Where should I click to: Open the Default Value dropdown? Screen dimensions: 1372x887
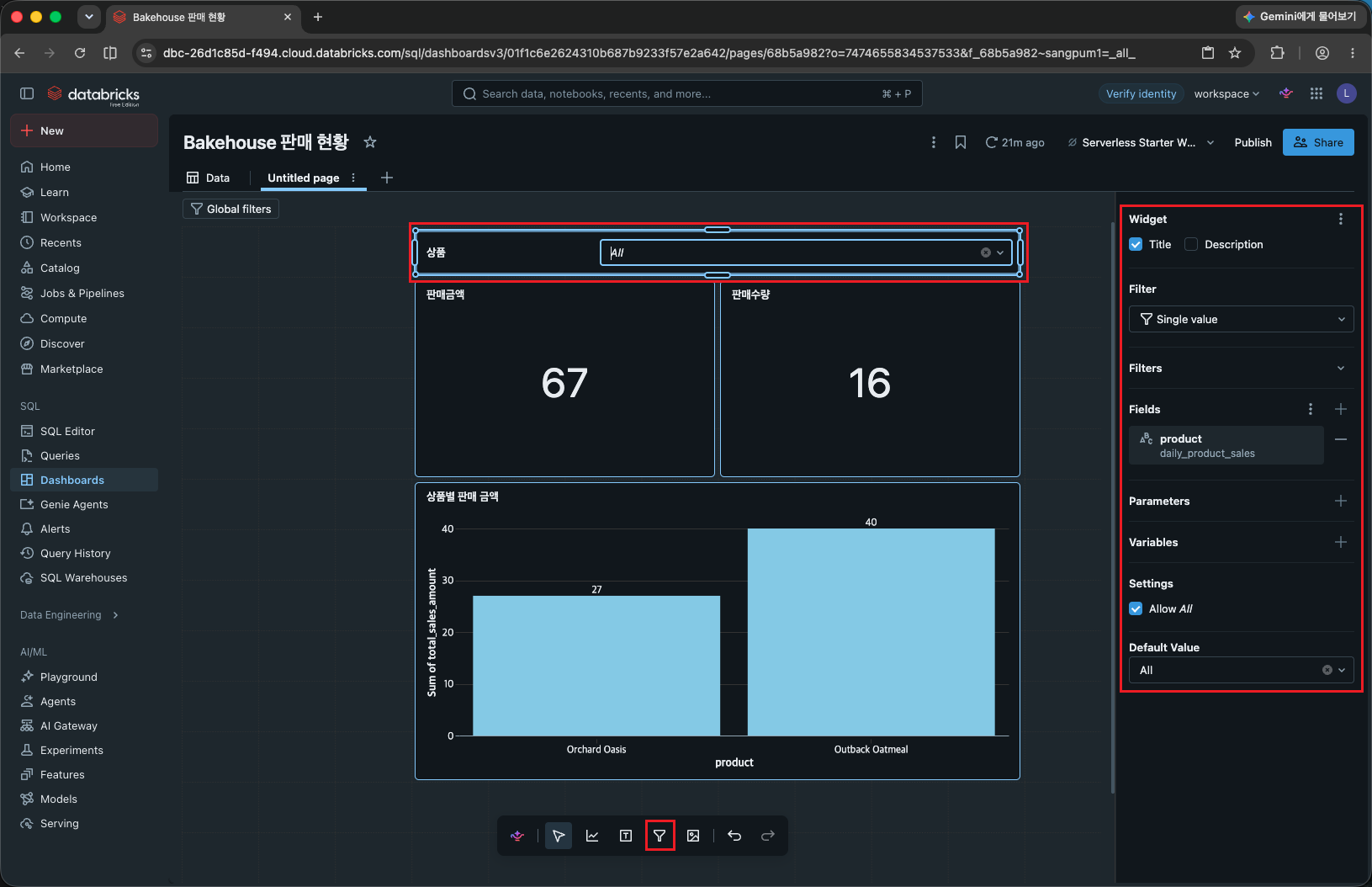pos(1241,670)
